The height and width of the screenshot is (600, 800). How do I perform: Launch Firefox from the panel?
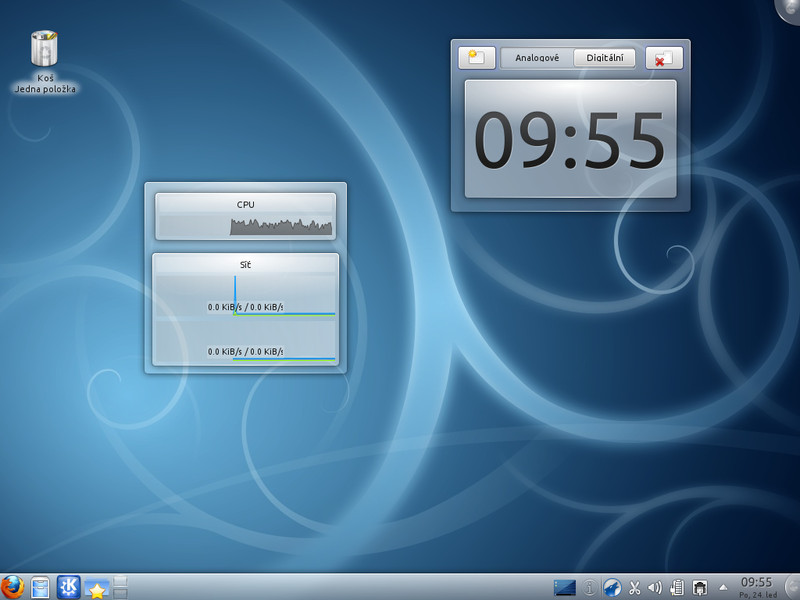[12, 588]
